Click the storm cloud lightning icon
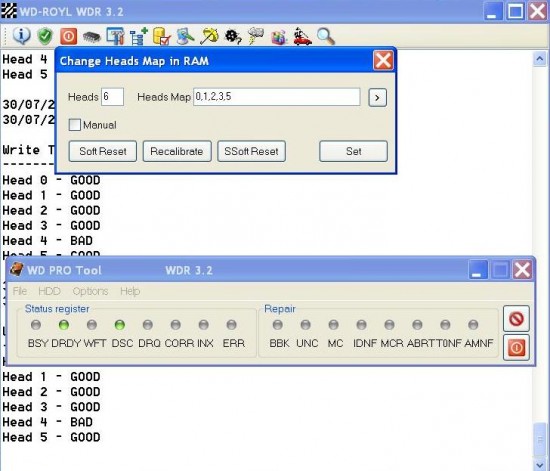Image resolution: width=550 pixels, height=471 pixels. [256, 36]
